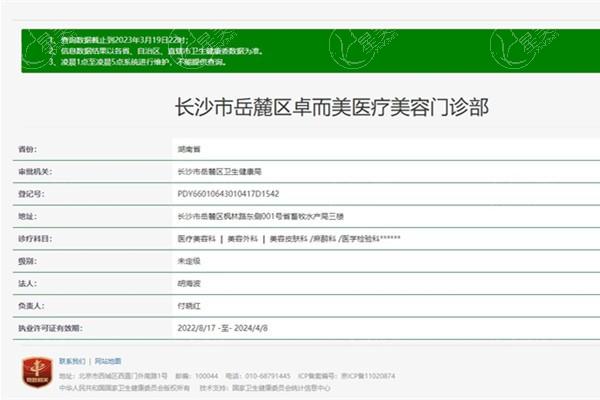Viewport: 600px width, 400px height.
Task: Select registration number PDY66010643010417D1542
Action: (x=228, y=194)
